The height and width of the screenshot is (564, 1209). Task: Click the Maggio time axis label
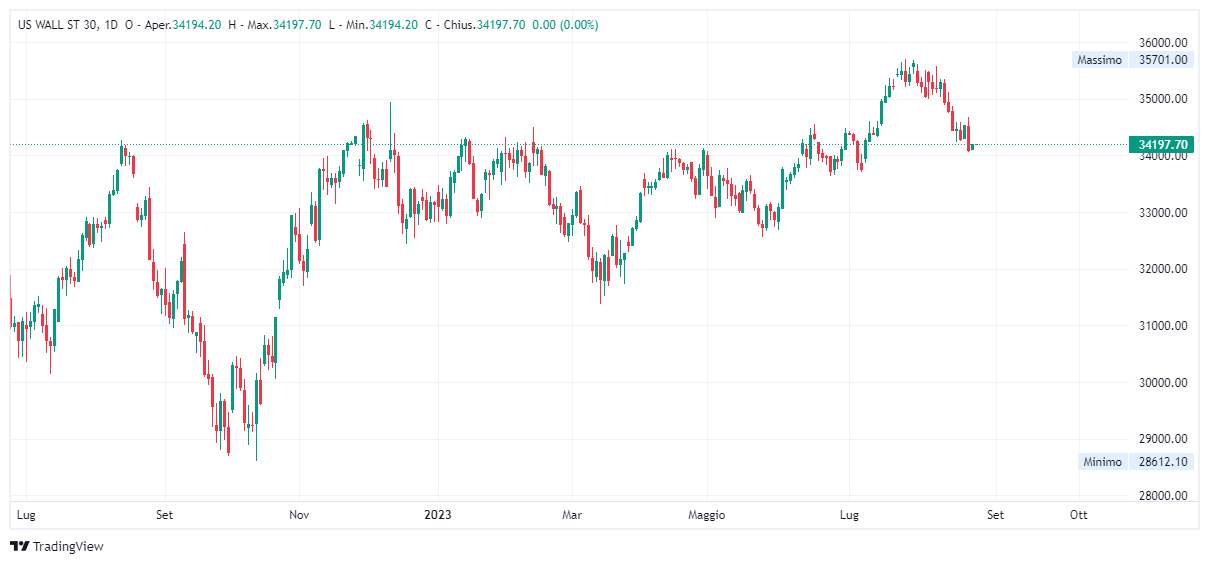tap(707, 515)
